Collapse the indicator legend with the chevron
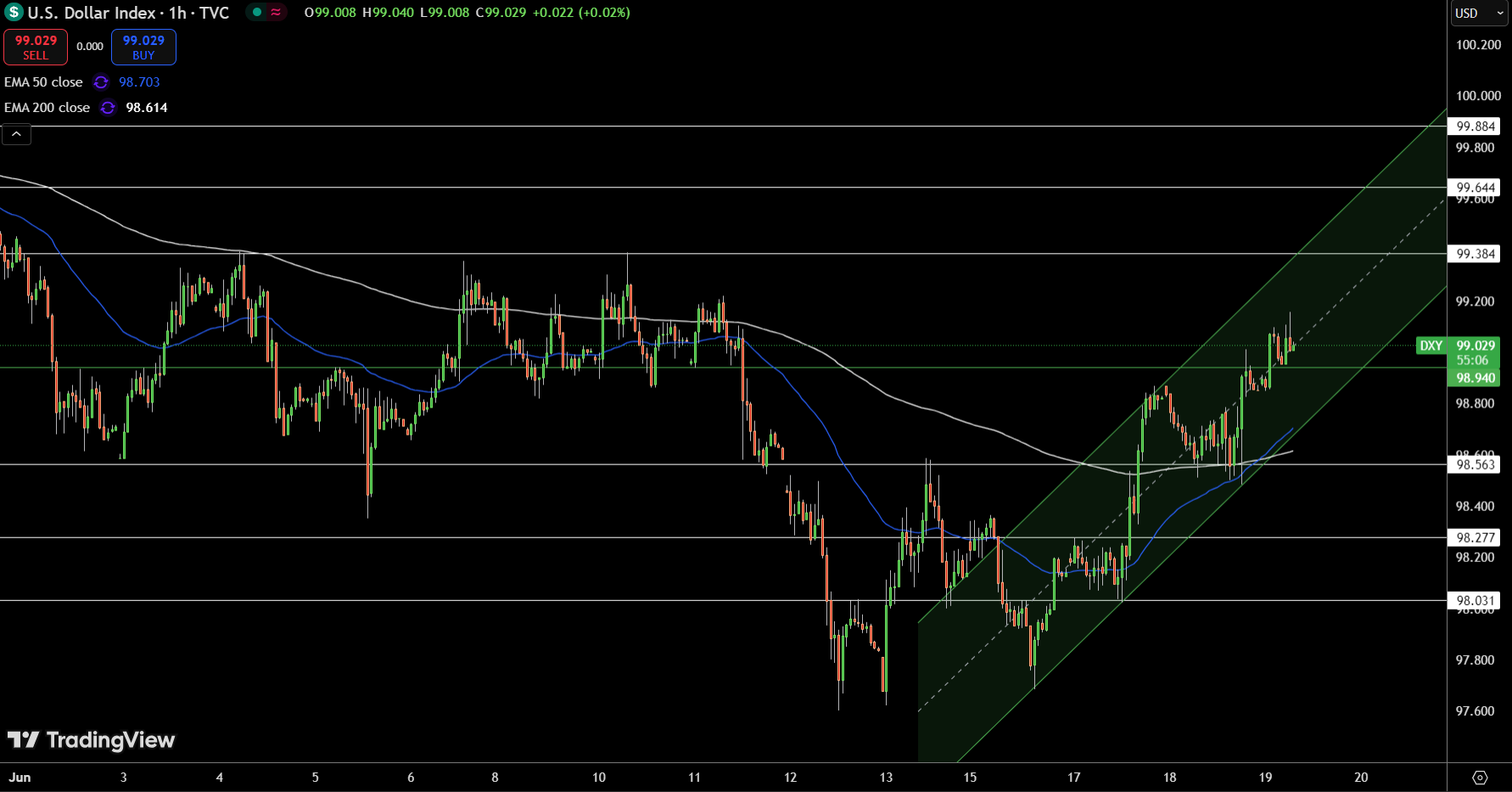This screenshot has width=1512, height=792. tap(16, 134)
